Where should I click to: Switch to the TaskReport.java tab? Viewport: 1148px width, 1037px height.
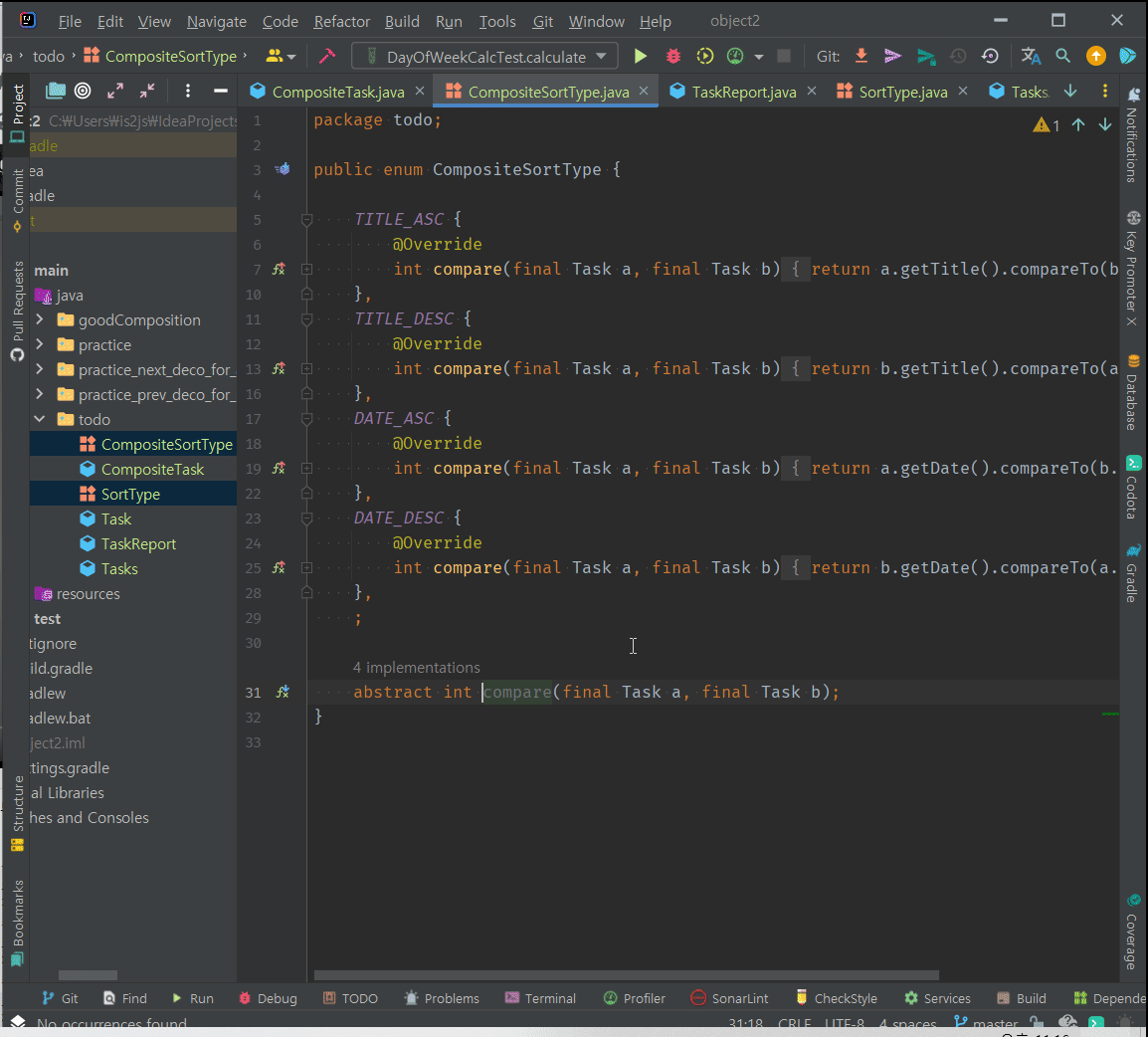(x=743, y=92)
